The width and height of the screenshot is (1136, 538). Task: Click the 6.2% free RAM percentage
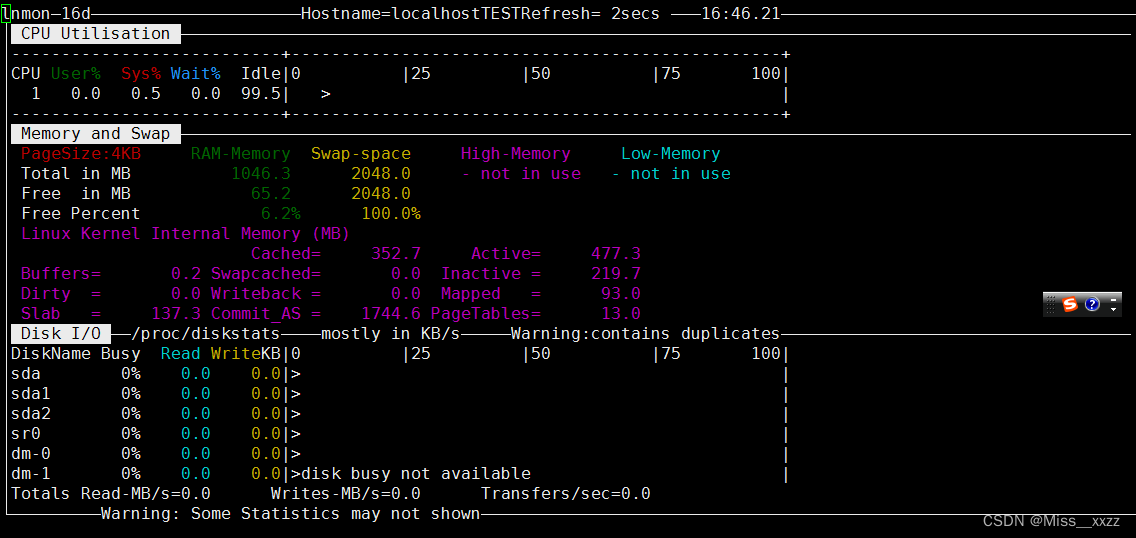[x=280, y=214]
